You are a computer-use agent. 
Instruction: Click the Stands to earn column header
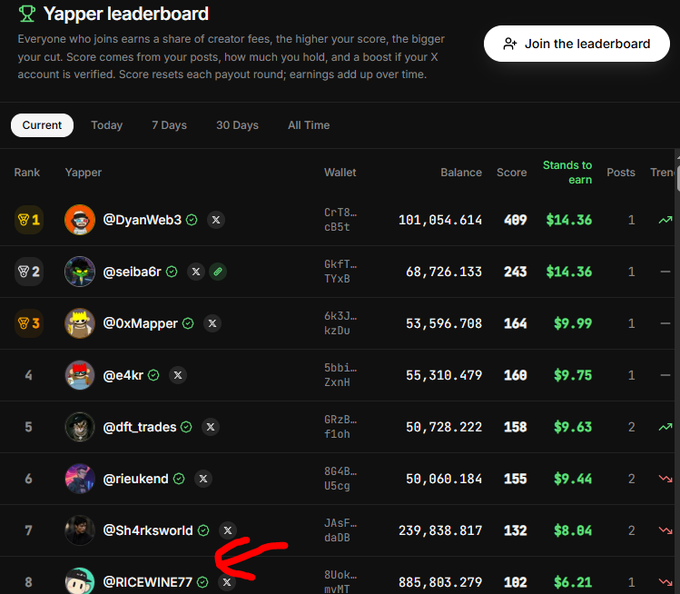coord(567,173)
